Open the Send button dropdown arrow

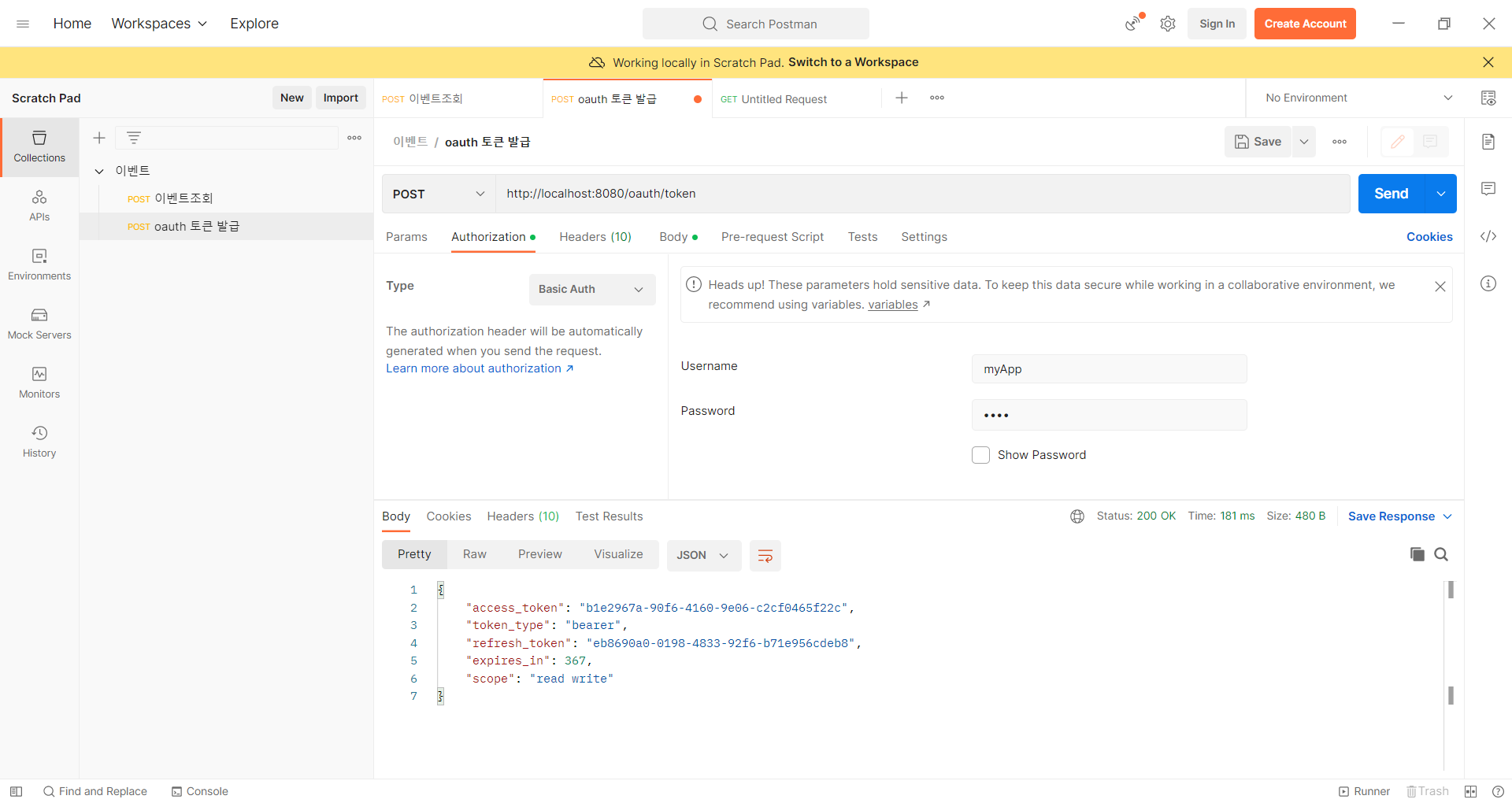pyautogui.click(x=1441, y=194)
